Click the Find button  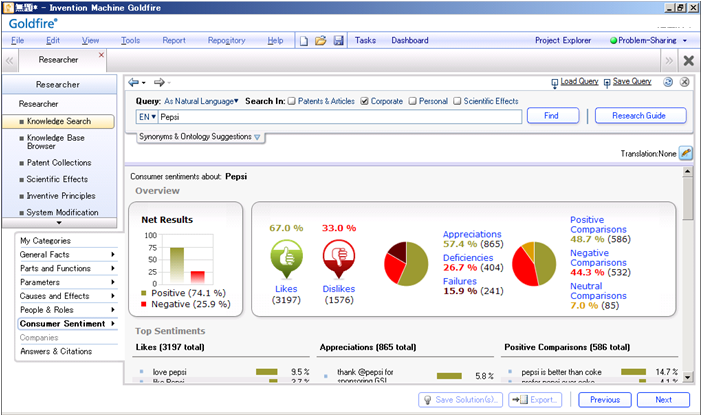click(x=553, y=116)
